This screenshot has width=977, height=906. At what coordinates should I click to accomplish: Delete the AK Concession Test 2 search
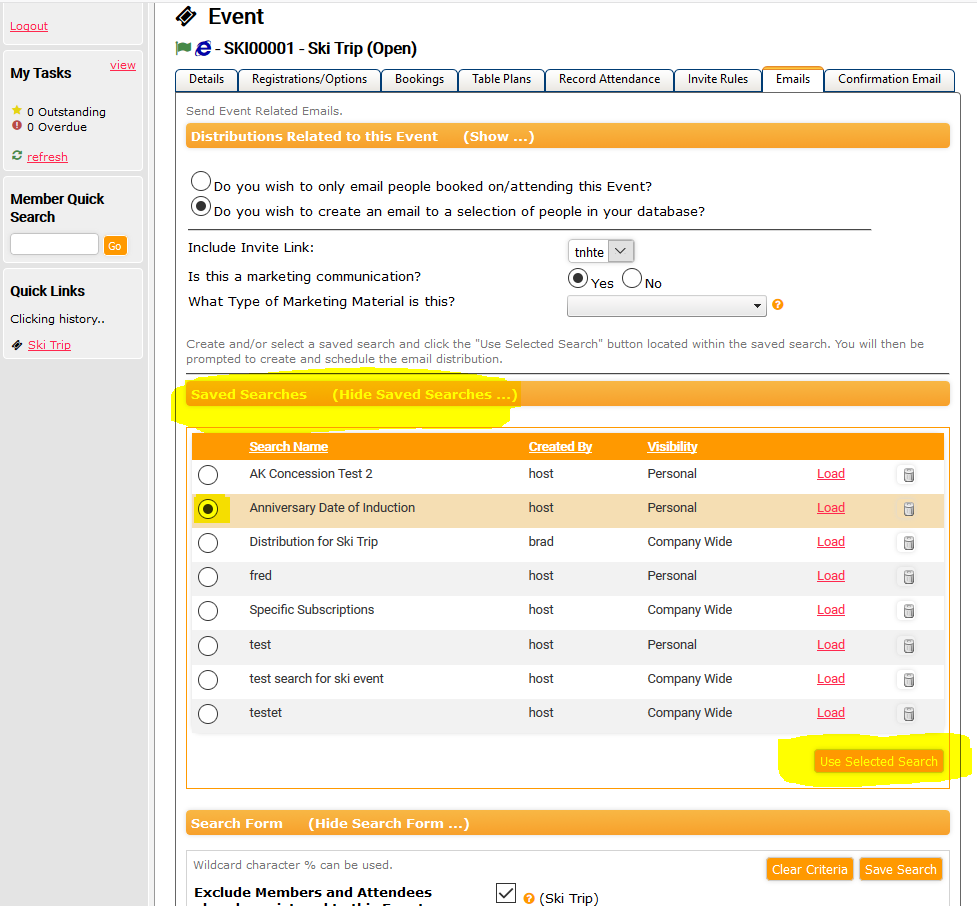908,475
